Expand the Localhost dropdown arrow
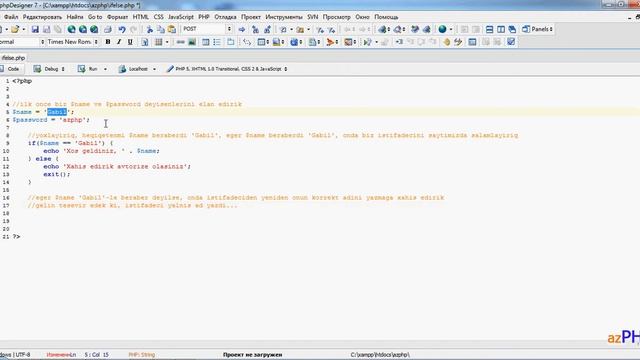Screen dimensions: 640x360 point(154,69)
